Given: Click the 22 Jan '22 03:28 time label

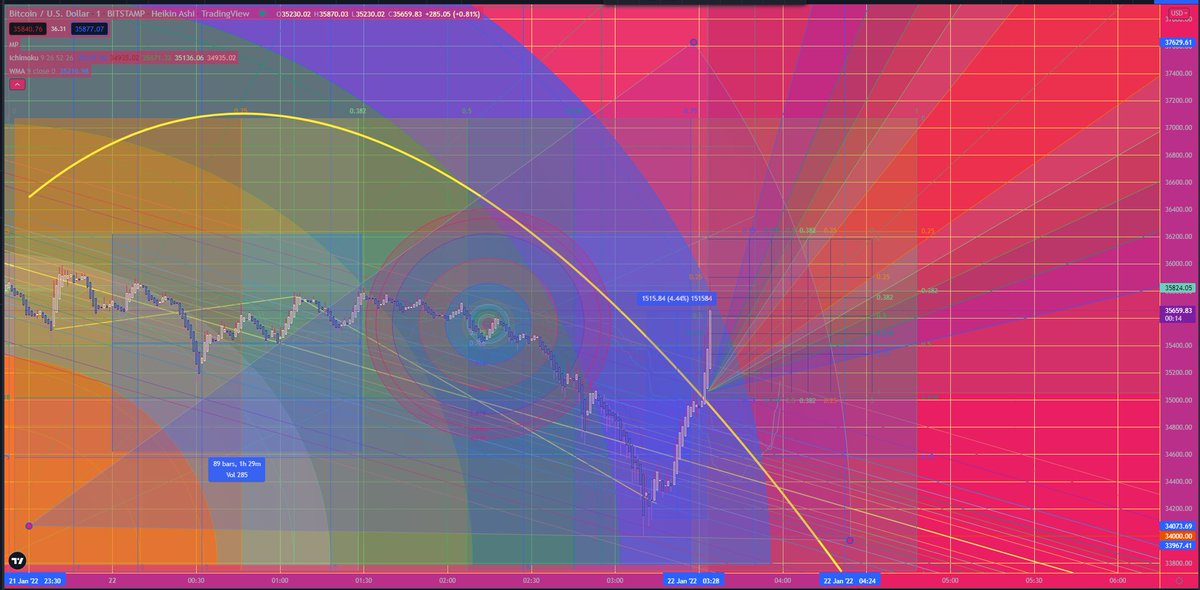Looking at the screenshot, I should click(x=693, y=580).
